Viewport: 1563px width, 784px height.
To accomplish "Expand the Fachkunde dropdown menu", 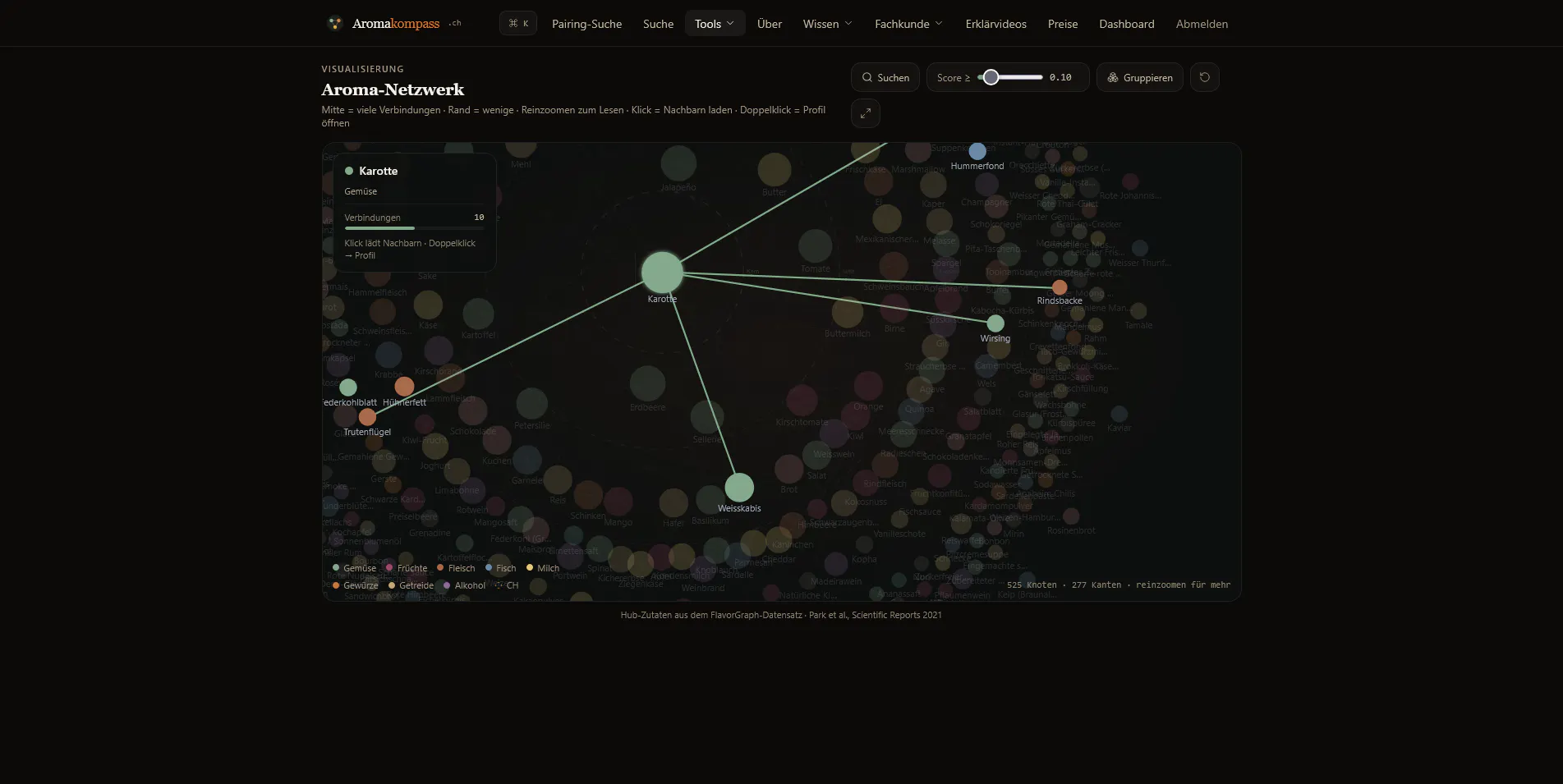I will pyautogui.click(x=908, y=24).
